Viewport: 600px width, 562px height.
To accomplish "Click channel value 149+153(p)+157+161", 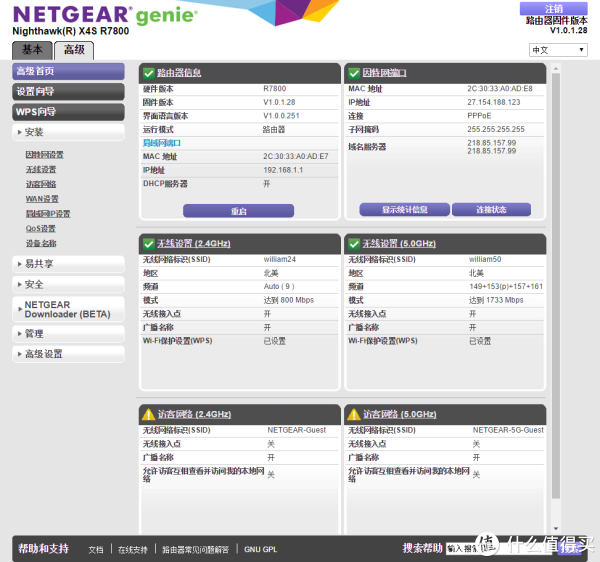I will (506, 287).
